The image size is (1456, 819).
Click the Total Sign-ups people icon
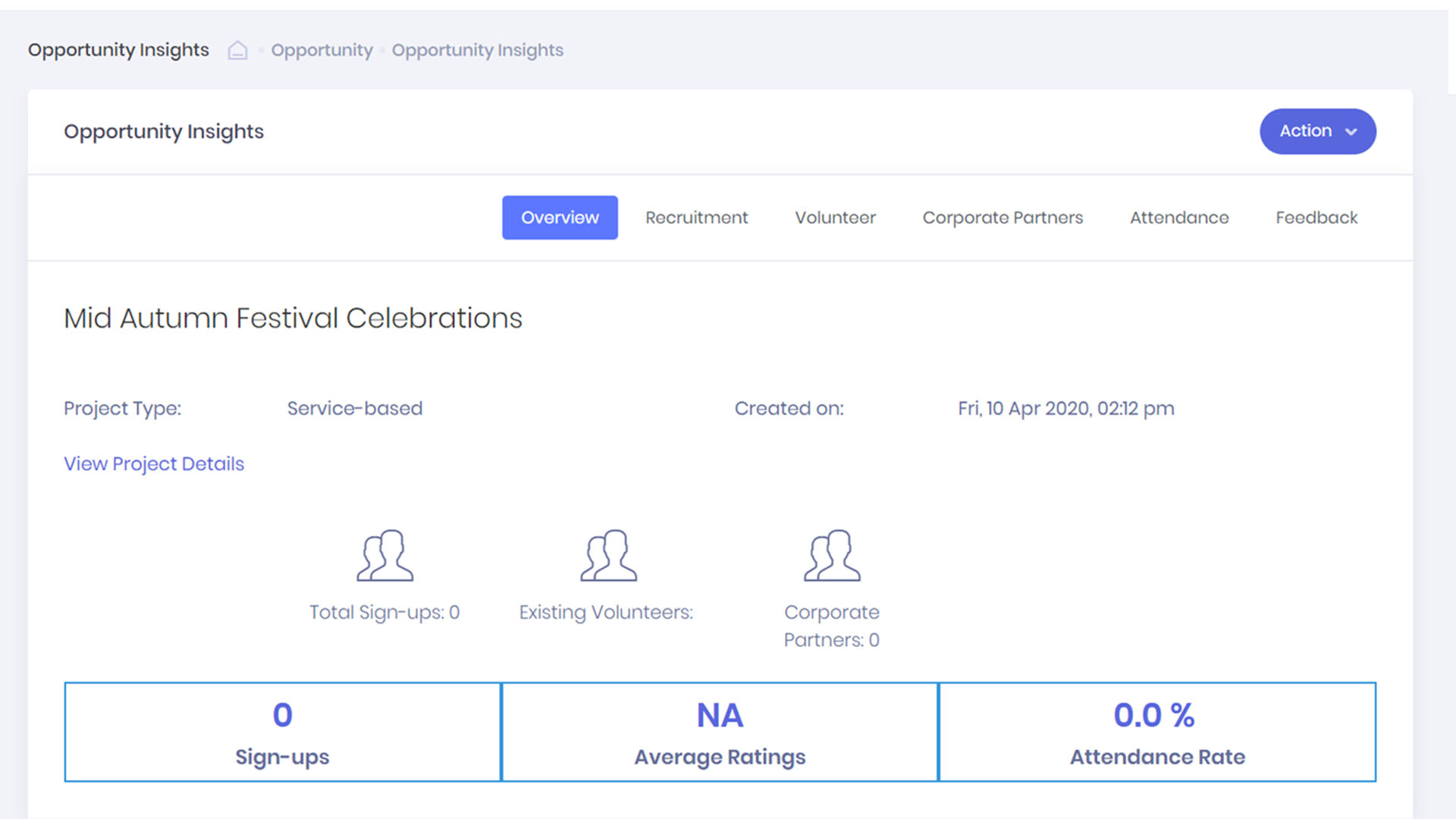pyautogui.click(x=385, y=556)
